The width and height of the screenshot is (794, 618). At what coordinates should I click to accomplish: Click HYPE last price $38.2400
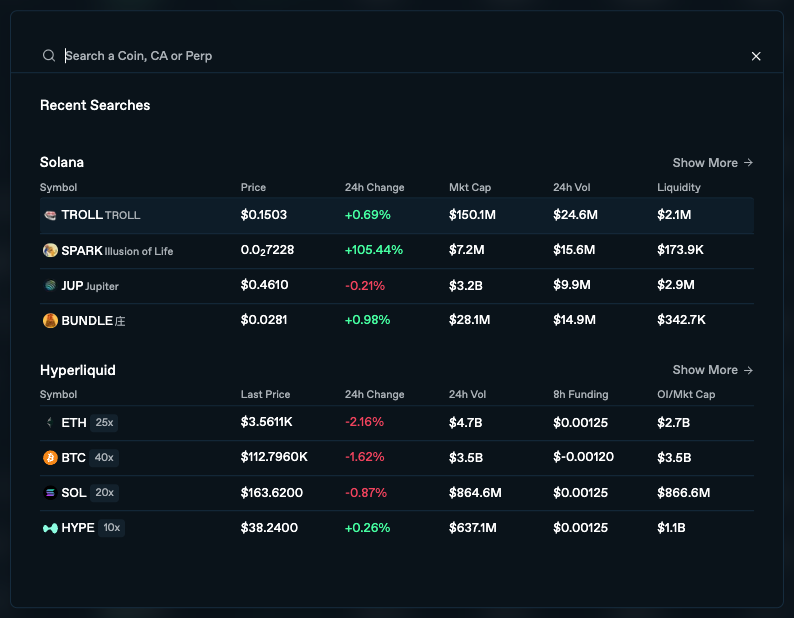tap(269, 528)
